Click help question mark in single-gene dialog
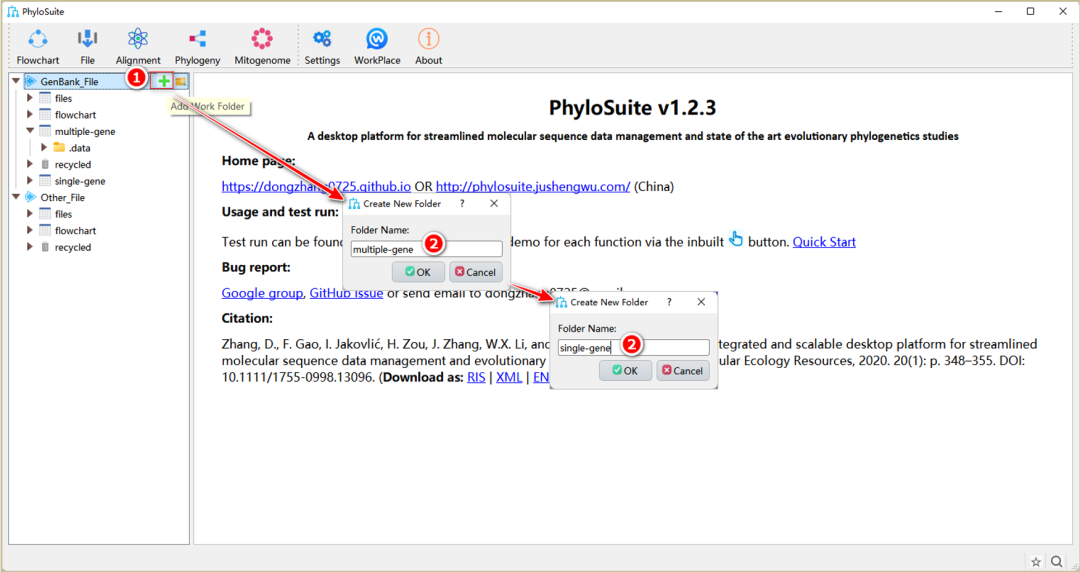This screenshot has width=1080, height=572. pyautogui.click(x=669, y=302)
